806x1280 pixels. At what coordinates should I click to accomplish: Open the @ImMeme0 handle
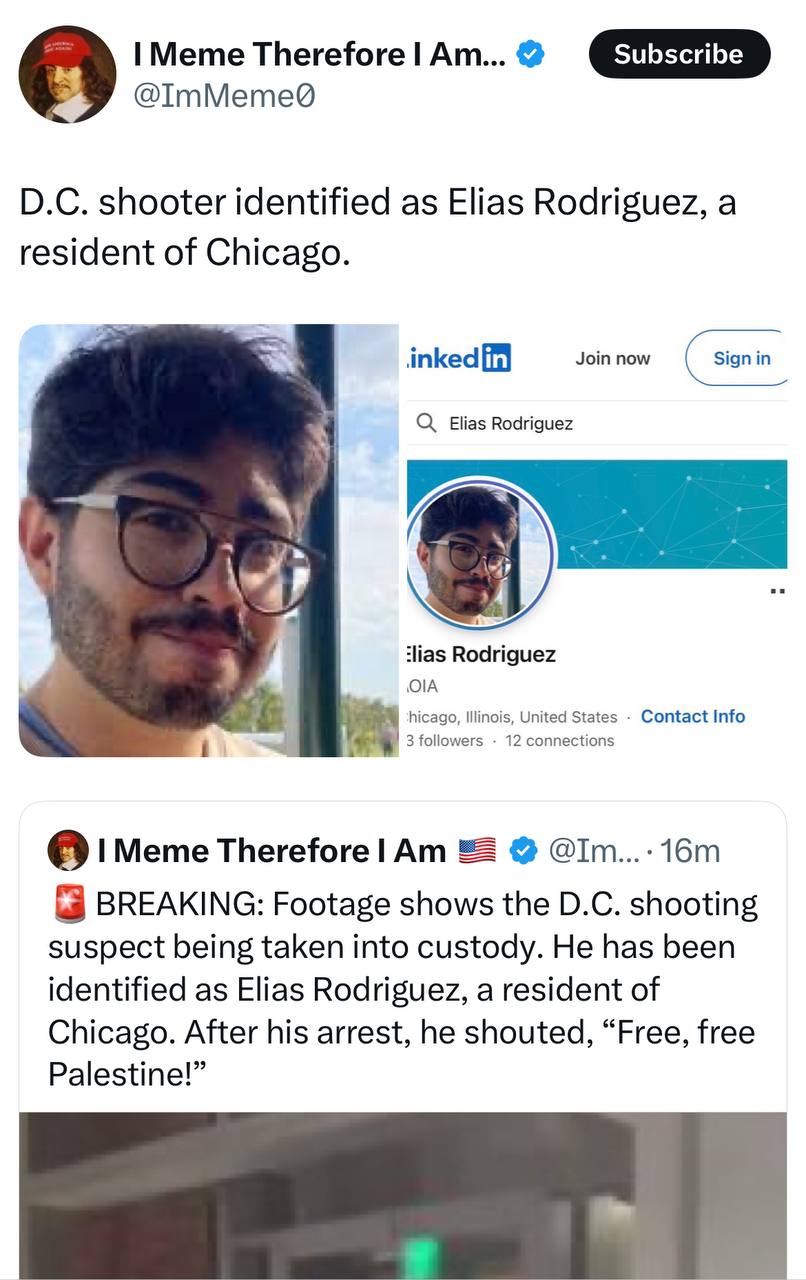coord(224,98)
